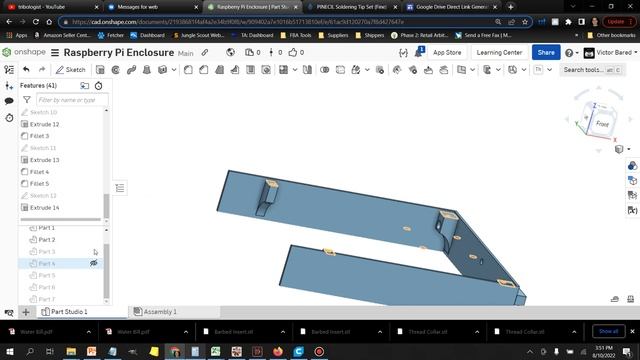This screenshot has height=360, width=640.
Task: Toggle the feature list filter funnel
Action: [x=27, y=100]
